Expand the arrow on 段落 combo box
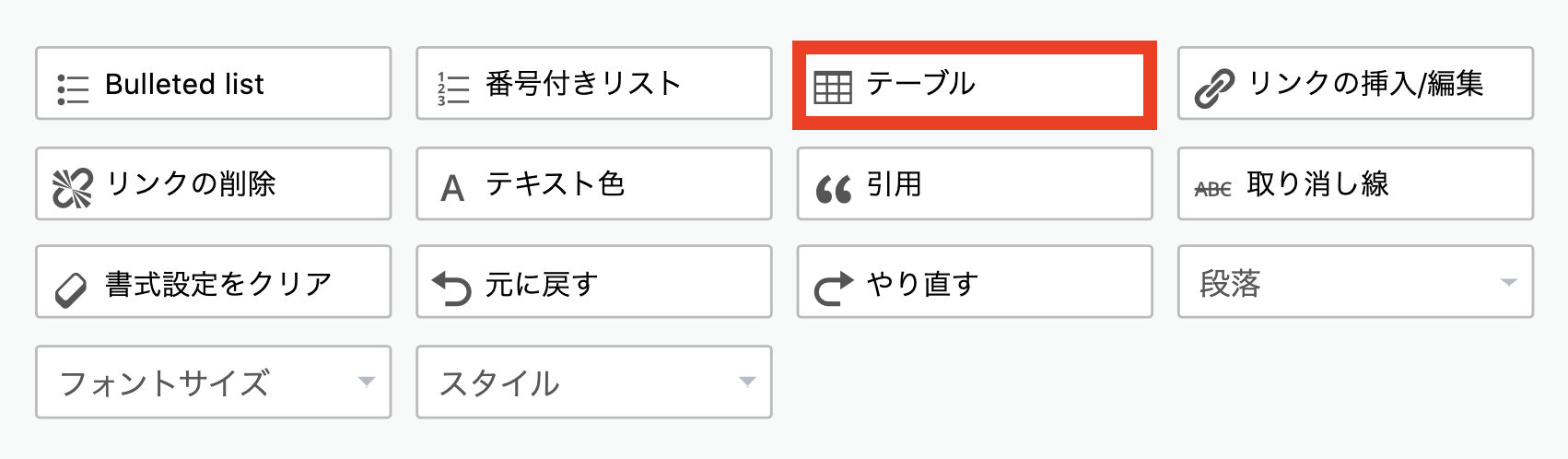The height and width of the screenshot is (459, 1568). coord(1508,282)
